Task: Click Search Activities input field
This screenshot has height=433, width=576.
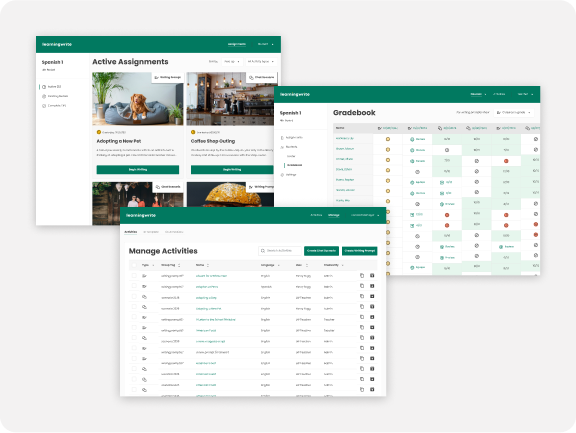Action: (x=280, y=251)
